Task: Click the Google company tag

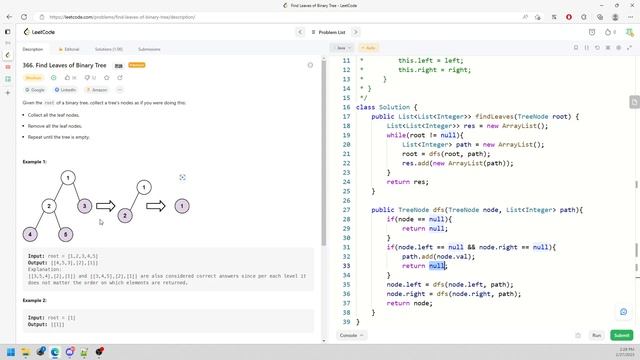Action: click(x=35, y=90)
